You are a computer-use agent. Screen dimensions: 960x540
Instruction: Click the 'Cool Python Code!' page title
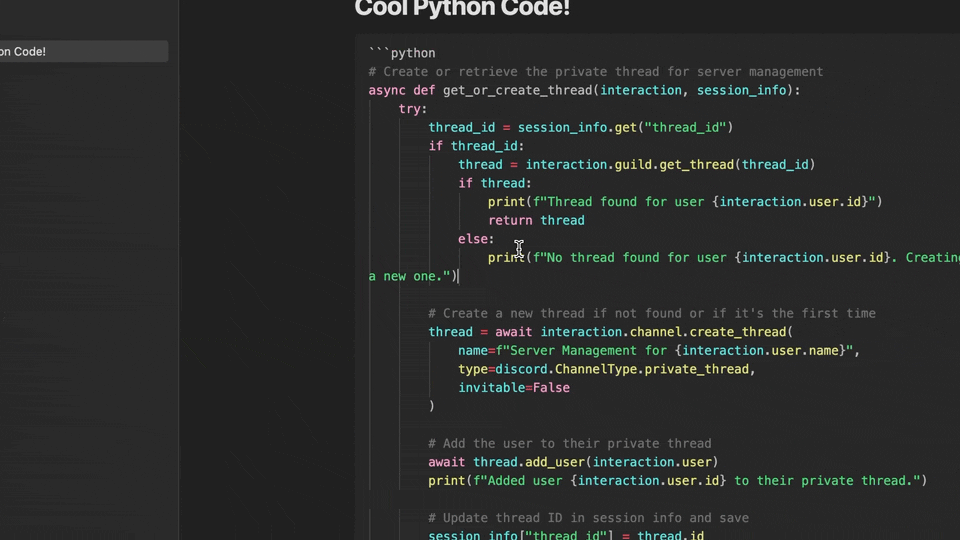pos(462,9)
